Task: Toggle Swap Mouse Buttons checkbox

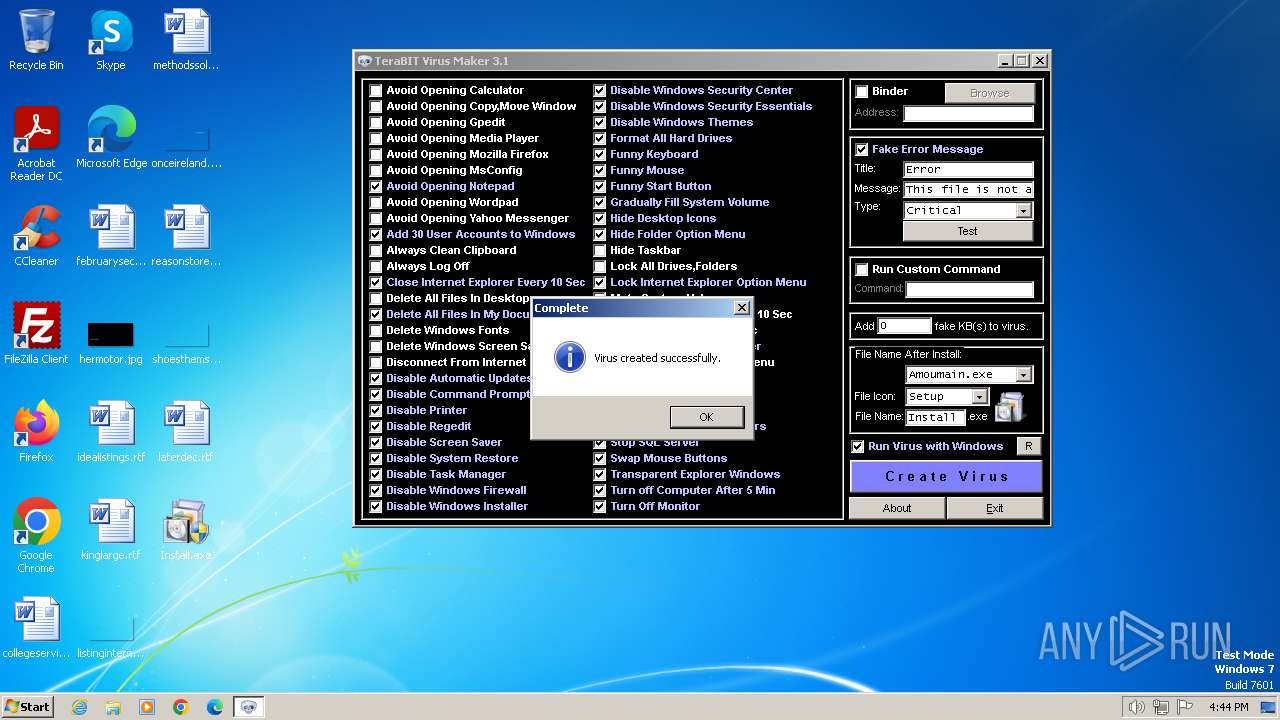Action: [x=600, y=458]
